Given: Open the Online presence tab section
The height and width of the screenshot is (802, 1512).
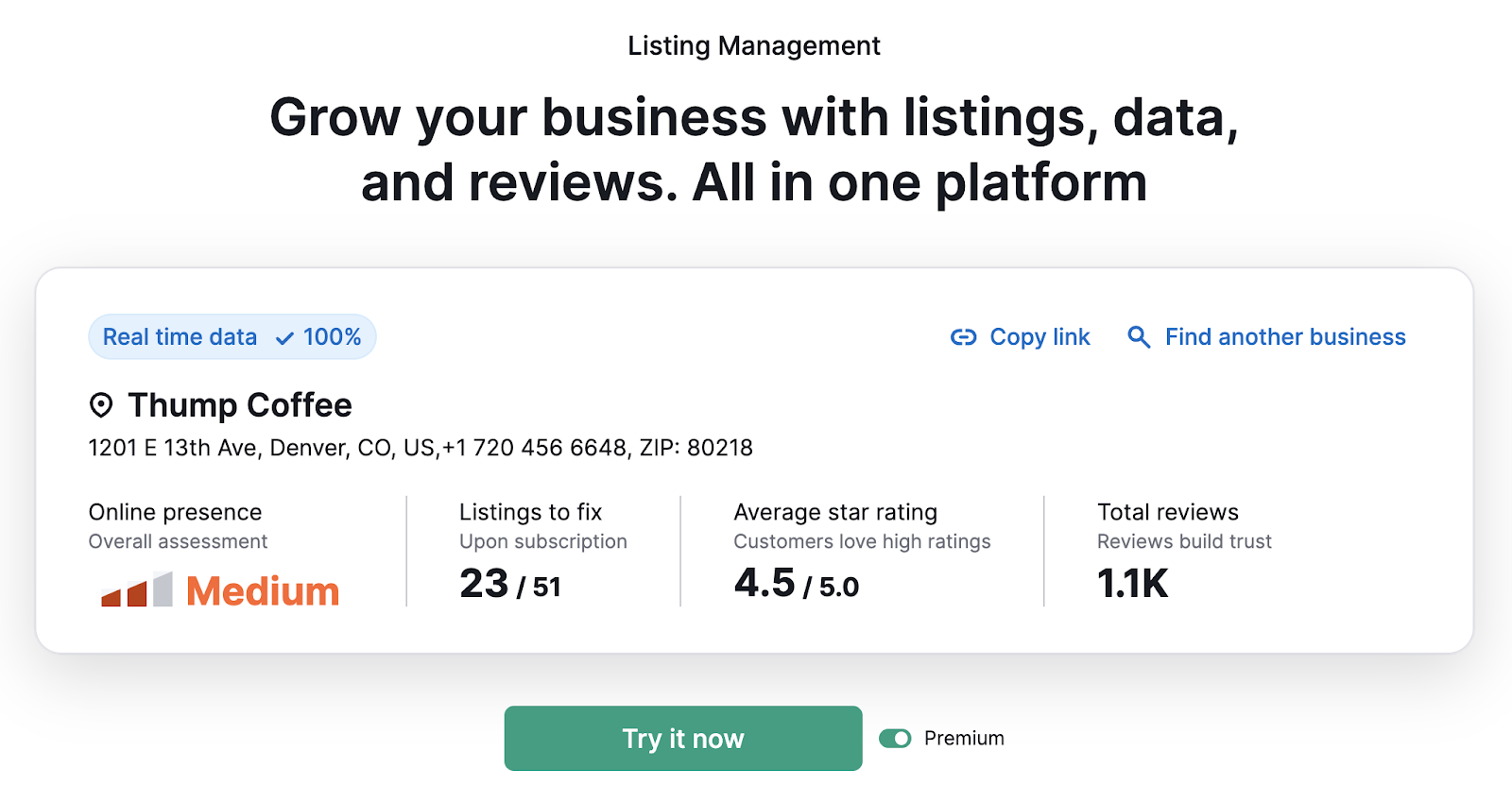Looking at the screenshot, I should tap(175, 512).
